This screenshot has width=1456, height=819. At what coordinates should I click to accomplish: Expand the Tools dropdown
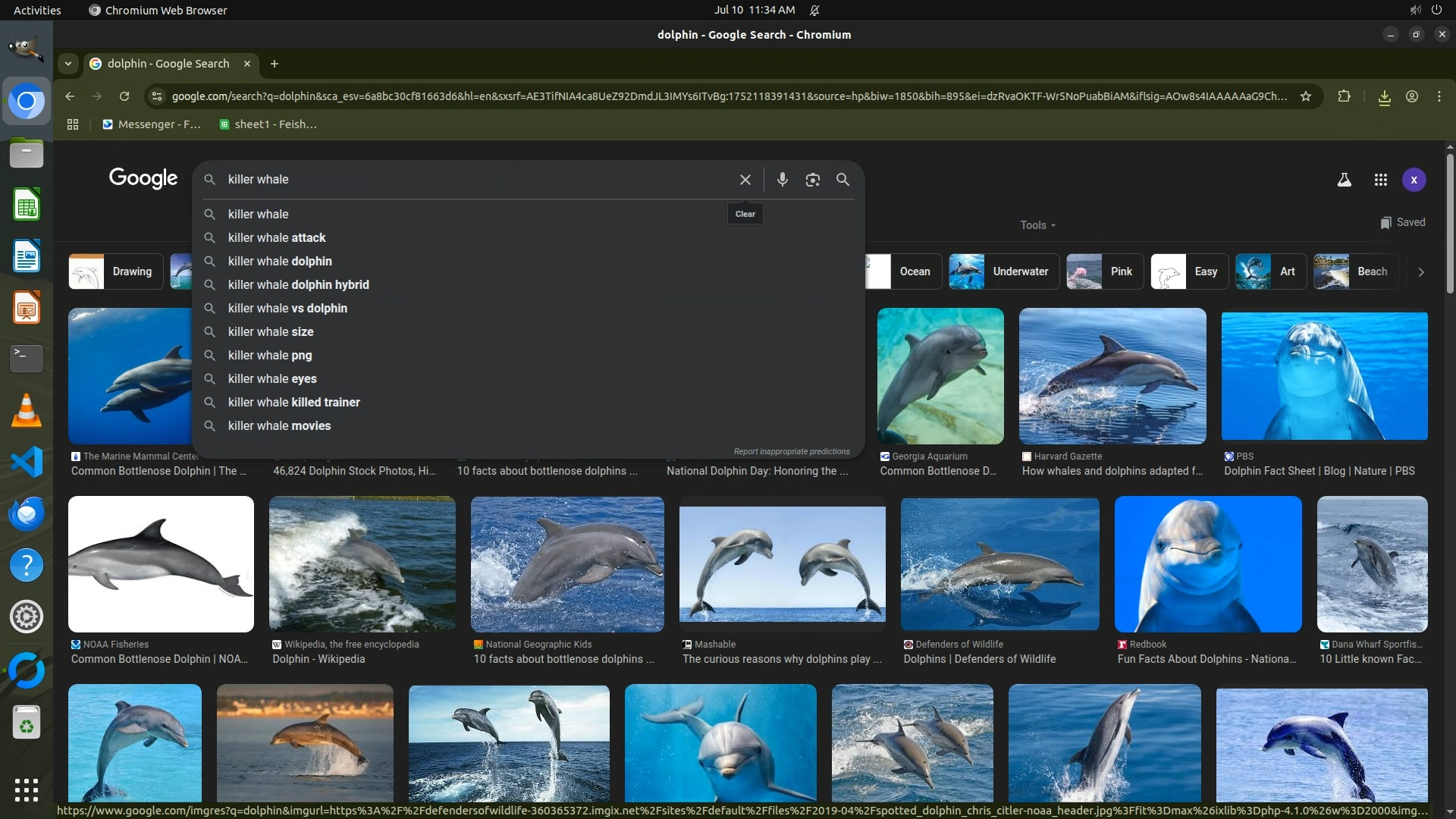click(1037, 225)
